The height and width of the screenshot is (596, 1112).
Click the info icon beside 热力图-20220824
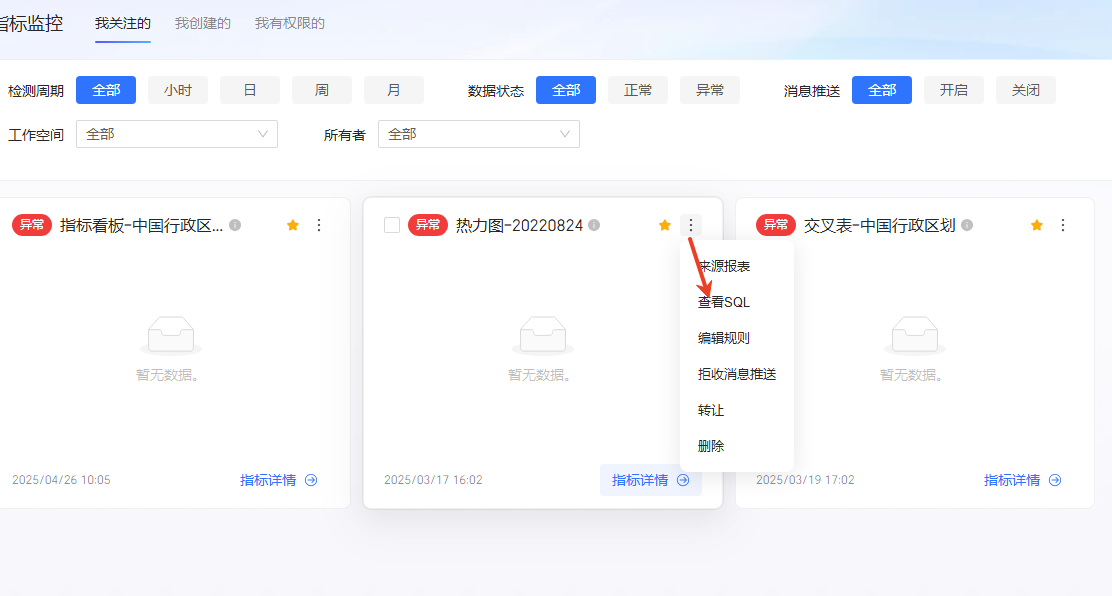click(x=594, y=225)
